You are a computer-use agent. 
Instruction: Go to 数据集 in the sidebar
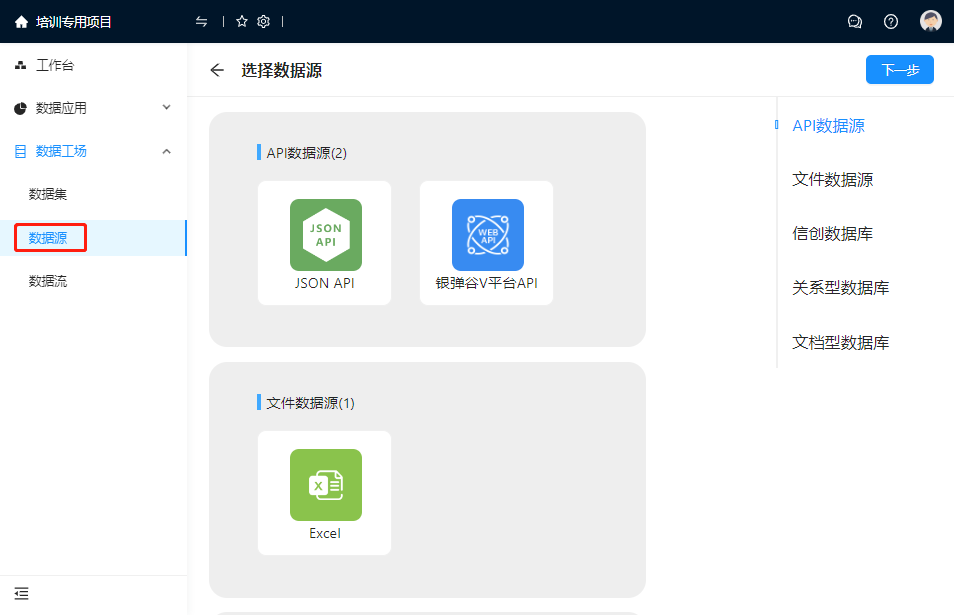click(x=48, y=194)
